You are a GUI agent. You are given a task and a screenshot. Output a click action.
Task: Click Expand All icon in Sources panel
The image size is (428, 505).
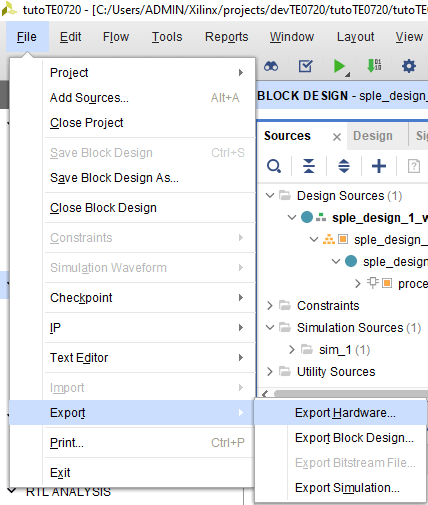[x=344, y=166]
